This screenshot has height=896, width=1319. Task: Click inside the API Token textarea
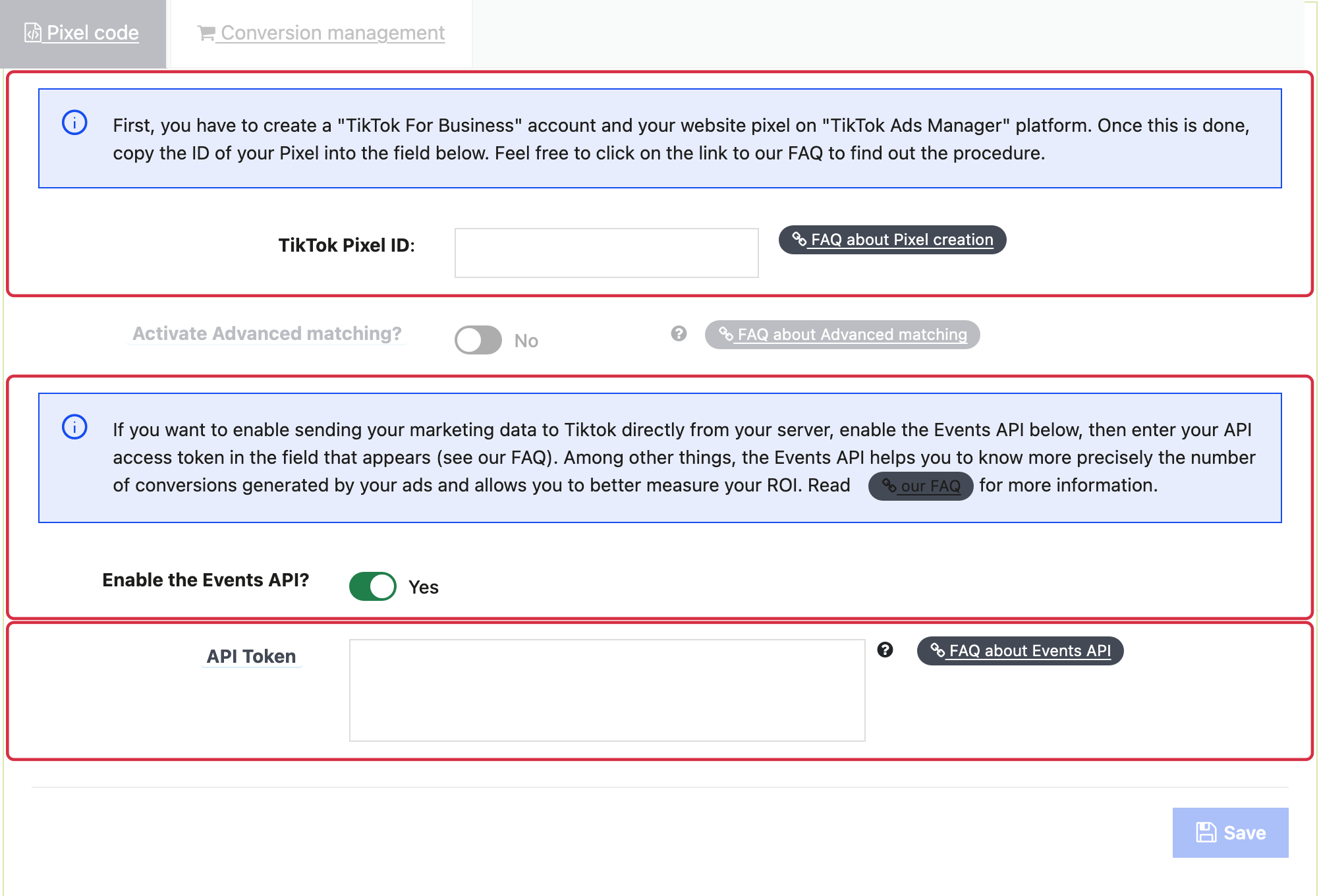point(607,690)
